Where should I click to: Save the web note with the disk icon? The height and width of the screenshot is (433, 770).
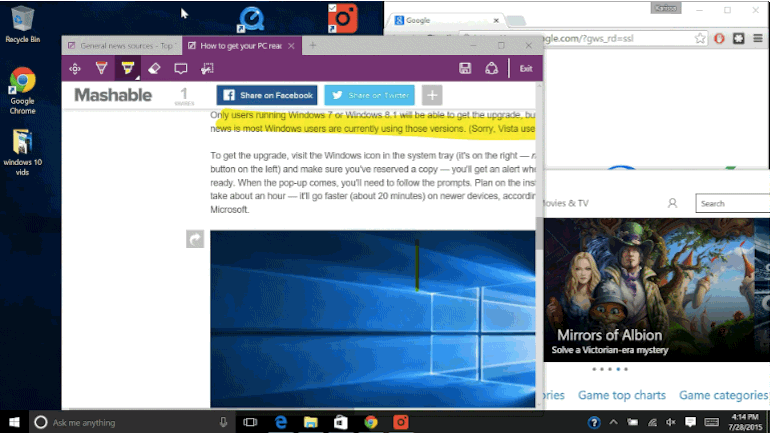point(465,69)
